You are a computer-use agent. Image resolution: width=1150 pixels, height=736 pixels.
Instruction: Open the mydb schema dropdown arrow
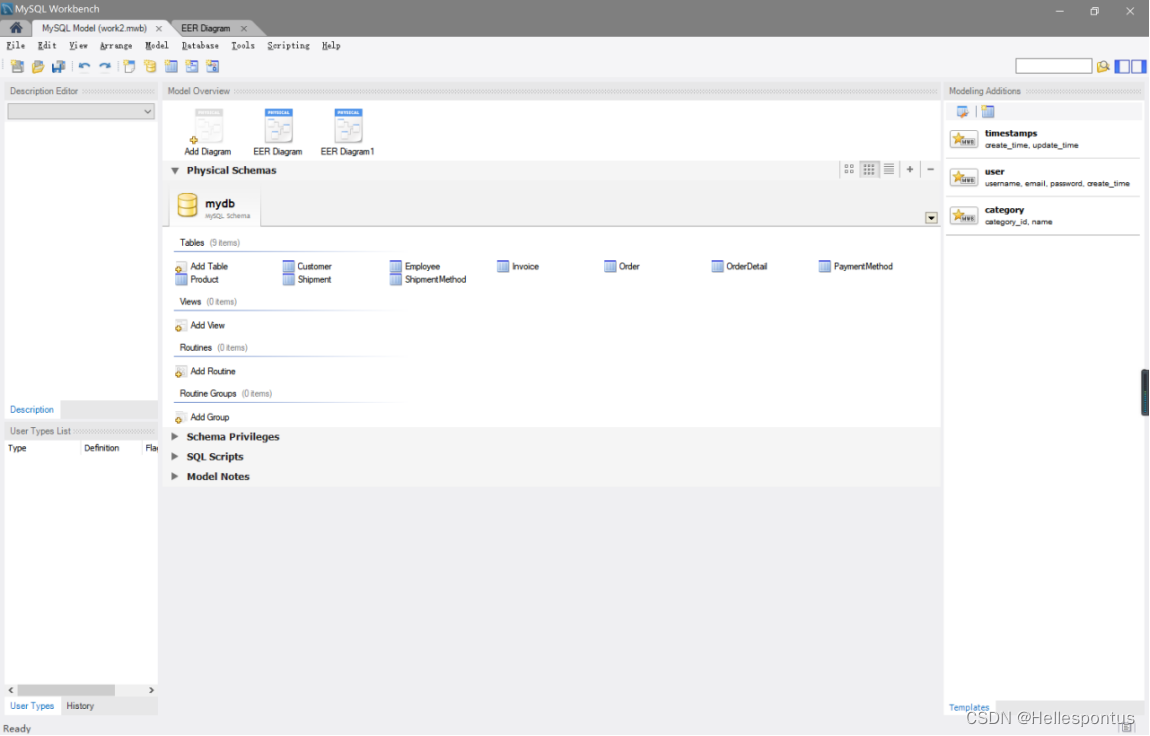pos(931,218)
